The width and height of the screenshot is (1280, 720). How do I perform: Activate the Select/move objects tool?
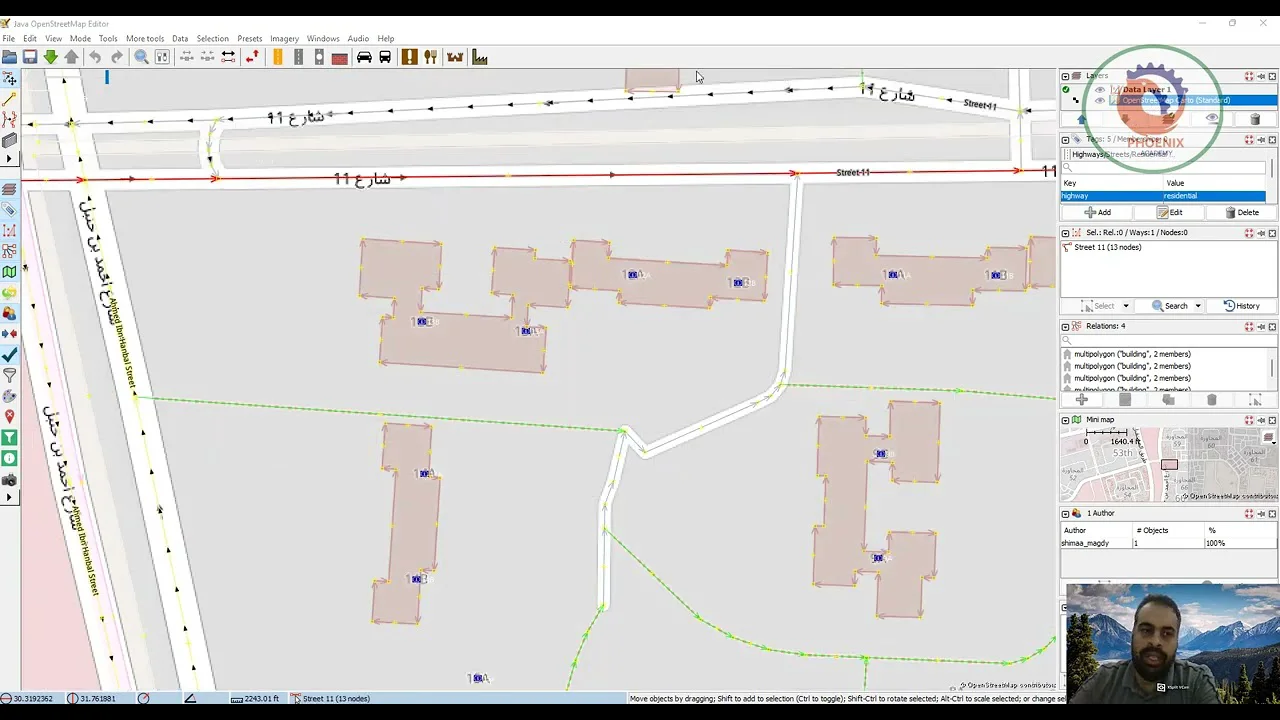[9, 78]
